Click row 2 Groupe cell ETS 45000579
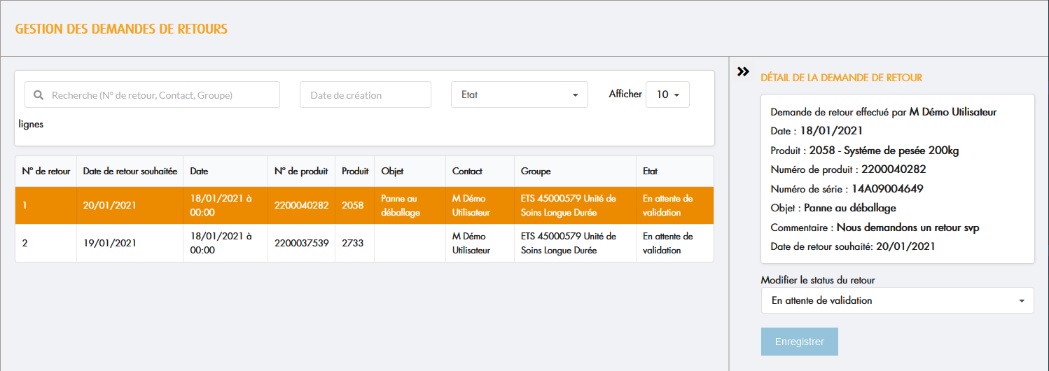The image size is (1049, 371). (x=575, y=243)
